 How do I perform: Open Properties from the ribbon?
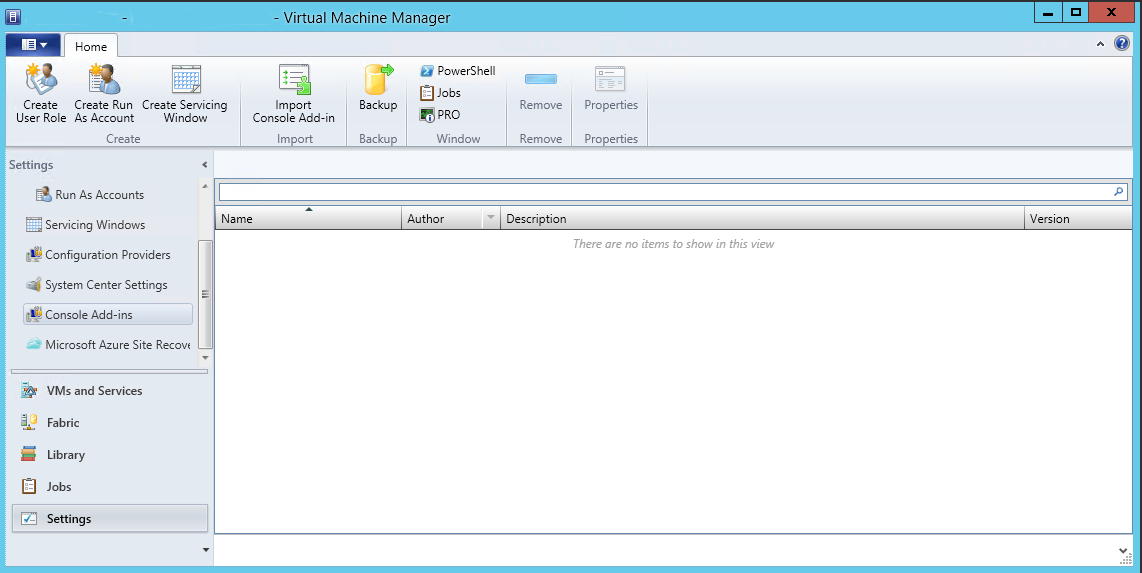(x=610, y=87)
